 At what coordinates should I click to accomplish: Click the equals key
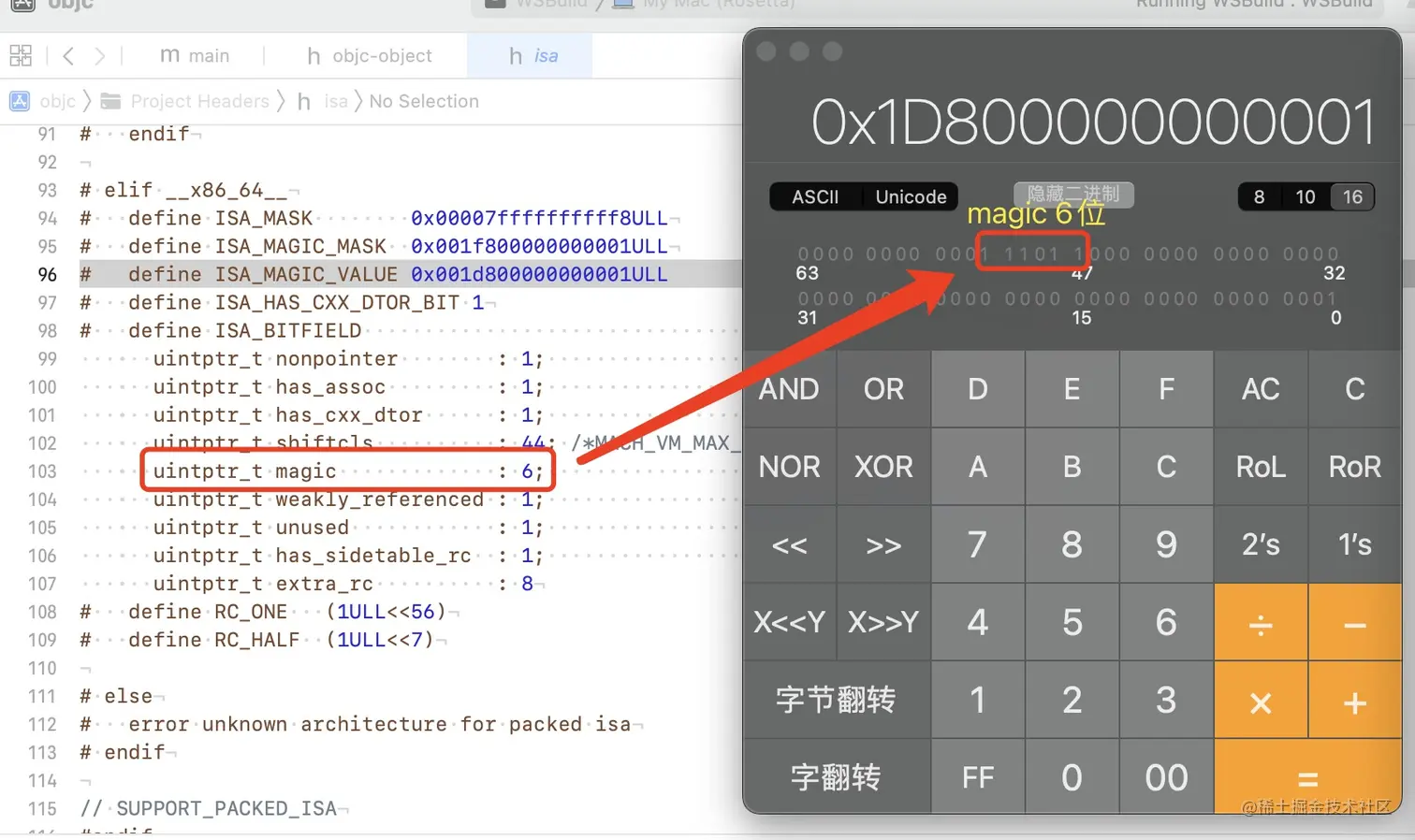pyautogui.click(x=1307, y=776)
